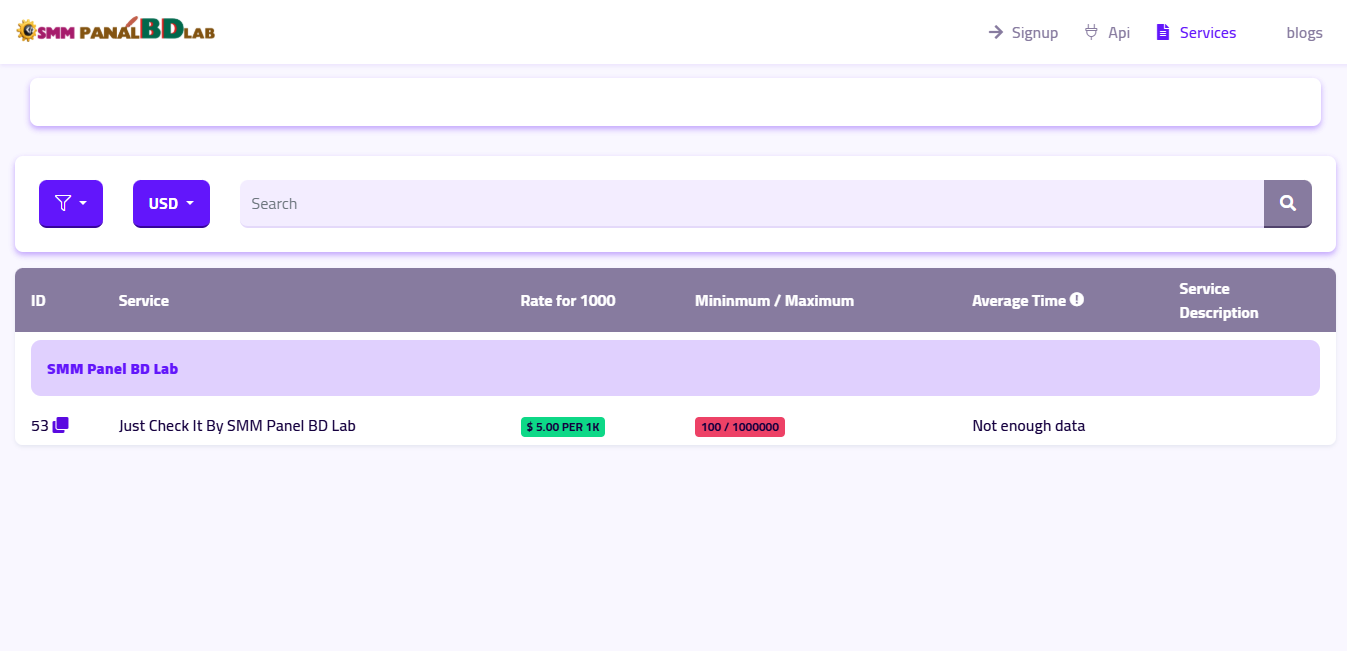
Task: Go to the Services page
Action: pos(1197,33)
